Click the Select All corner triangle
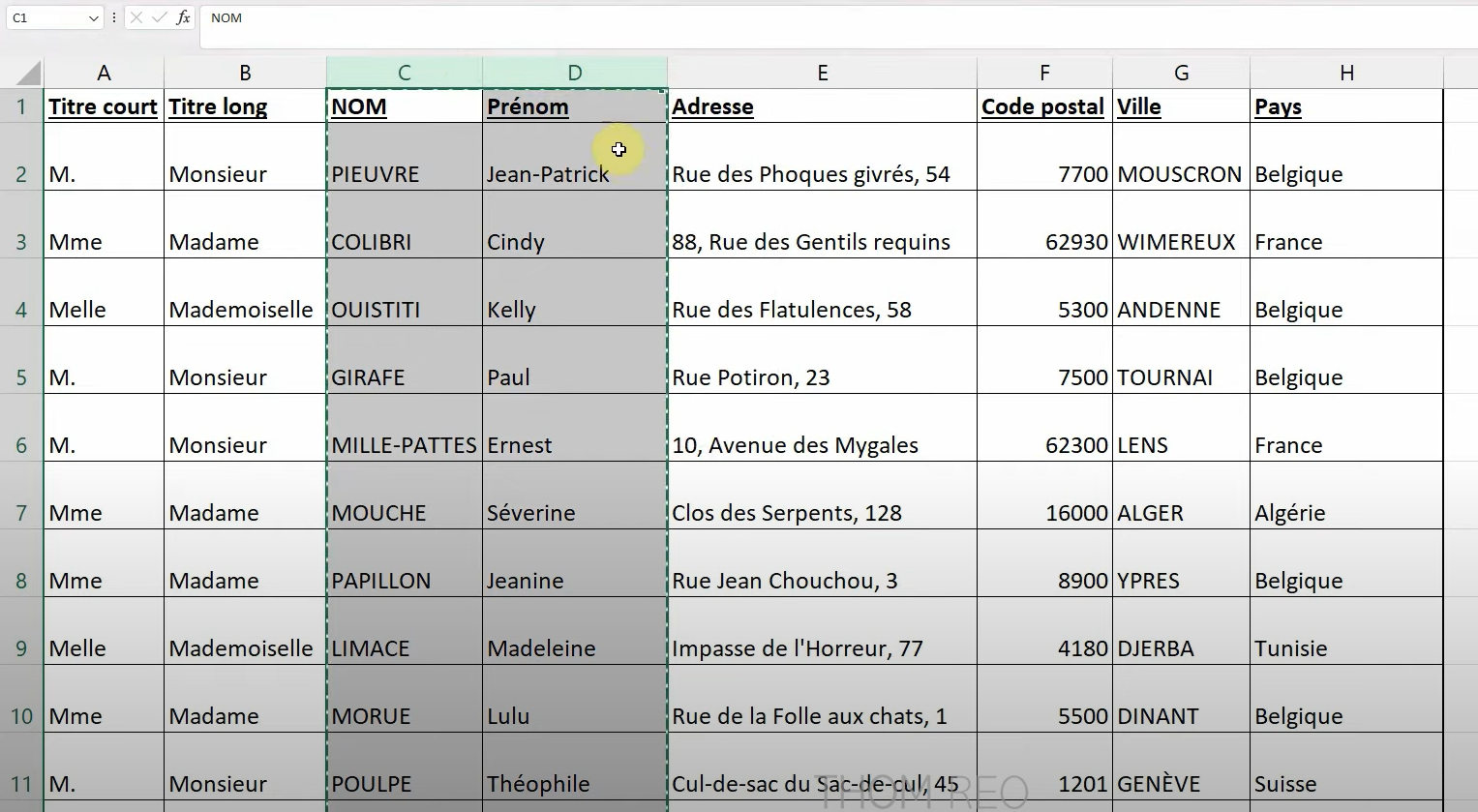Viewport: 1478px width, 812px height. tap(28, 73)
